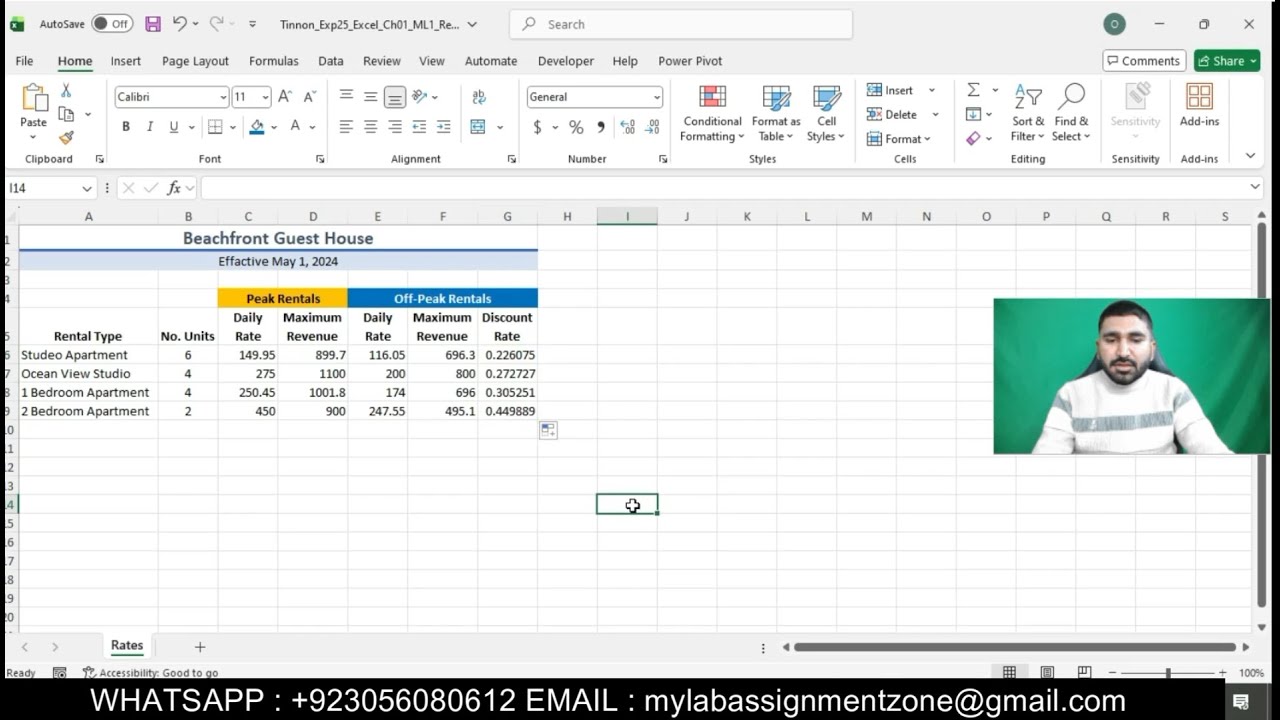Click Decrease Decimal icon
Image resolution: width=1280 pixels, height=720 pixels.
(652, 127)
